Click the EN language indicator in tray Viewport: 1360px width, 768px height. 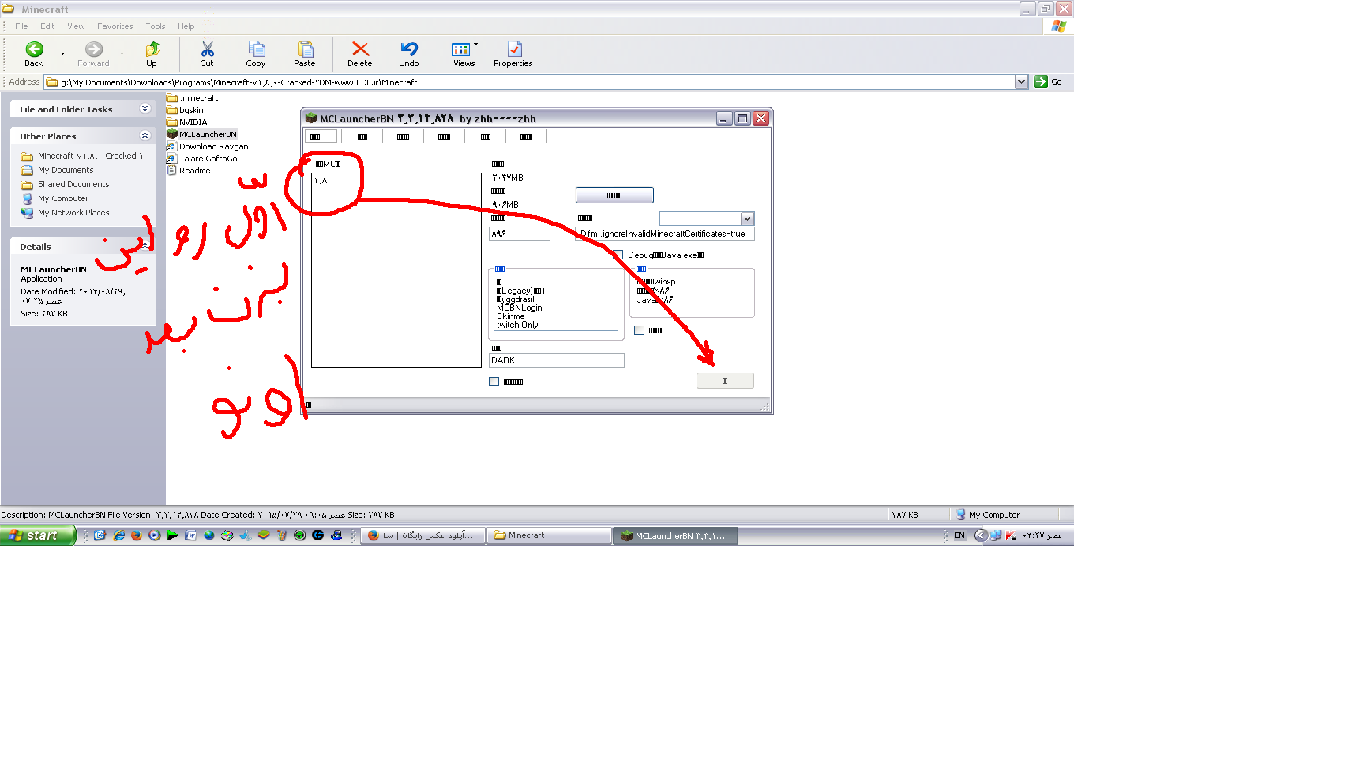coord(959,536)
